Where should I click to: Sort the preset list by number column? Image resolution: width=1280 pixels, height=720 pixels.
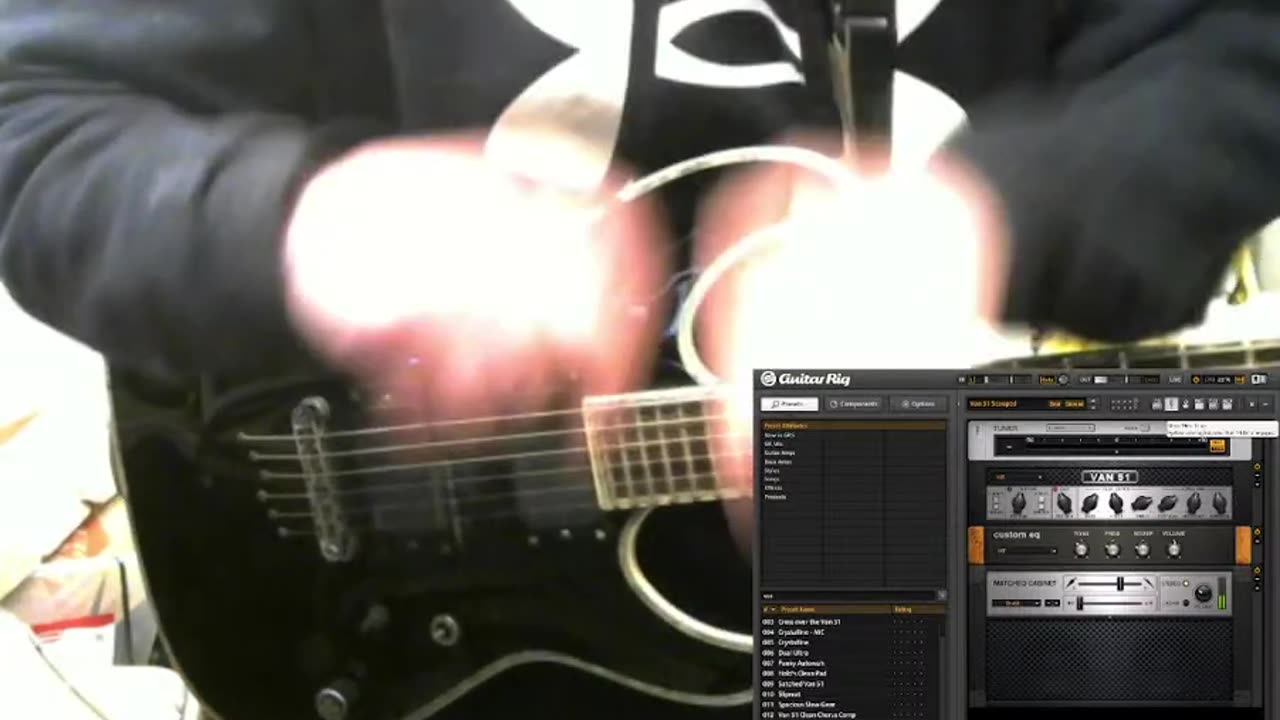click(769, 609)
